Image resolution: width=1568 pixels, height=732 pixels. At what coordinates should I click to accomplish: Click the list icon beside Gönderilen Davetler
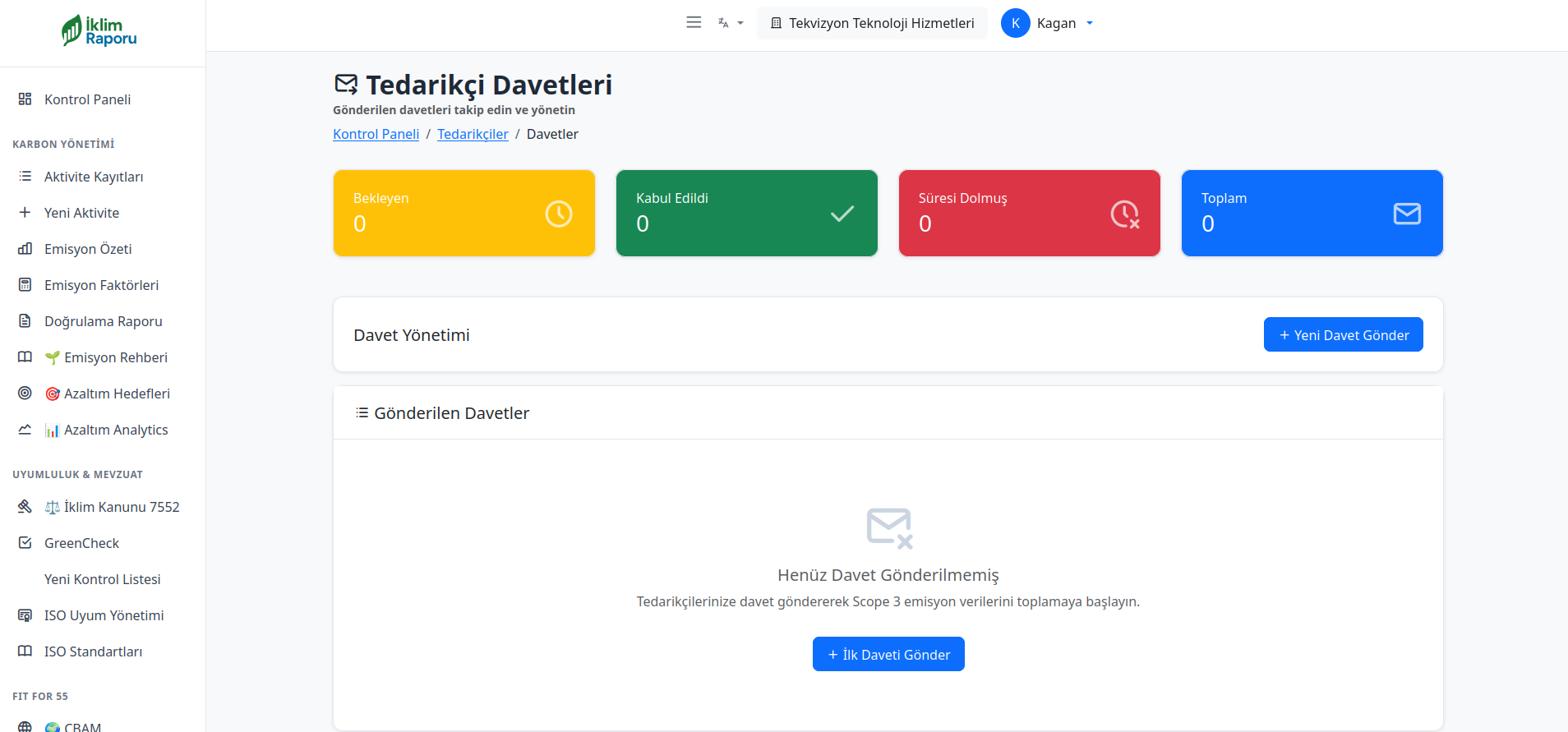click(x=362, y=412)
